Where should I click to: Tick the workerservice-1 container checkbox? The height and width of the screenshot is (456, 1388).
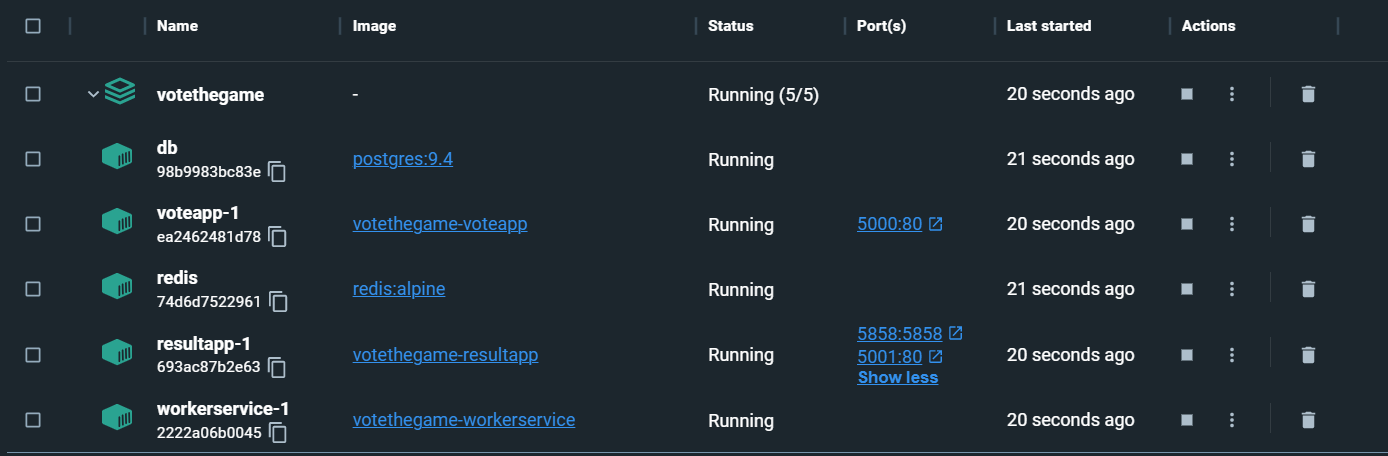[x=33, y=420]
